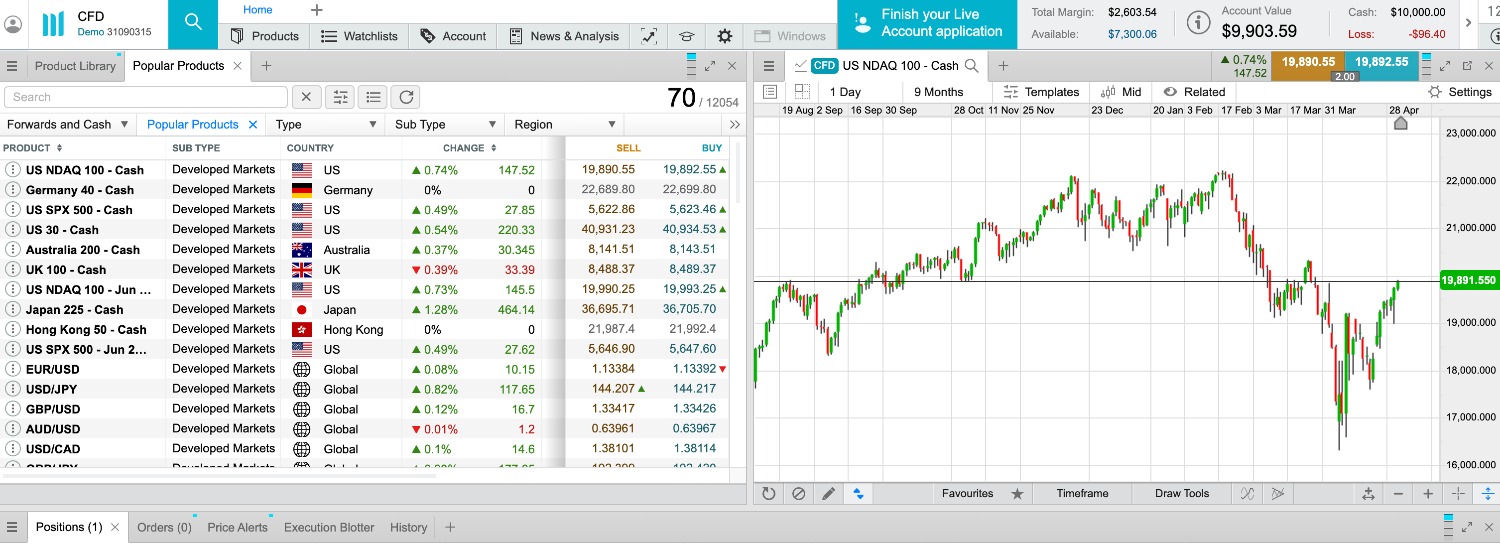Add a new layout next to Home
Screen dimensions: 1500x544
click(x=316, y=10)
